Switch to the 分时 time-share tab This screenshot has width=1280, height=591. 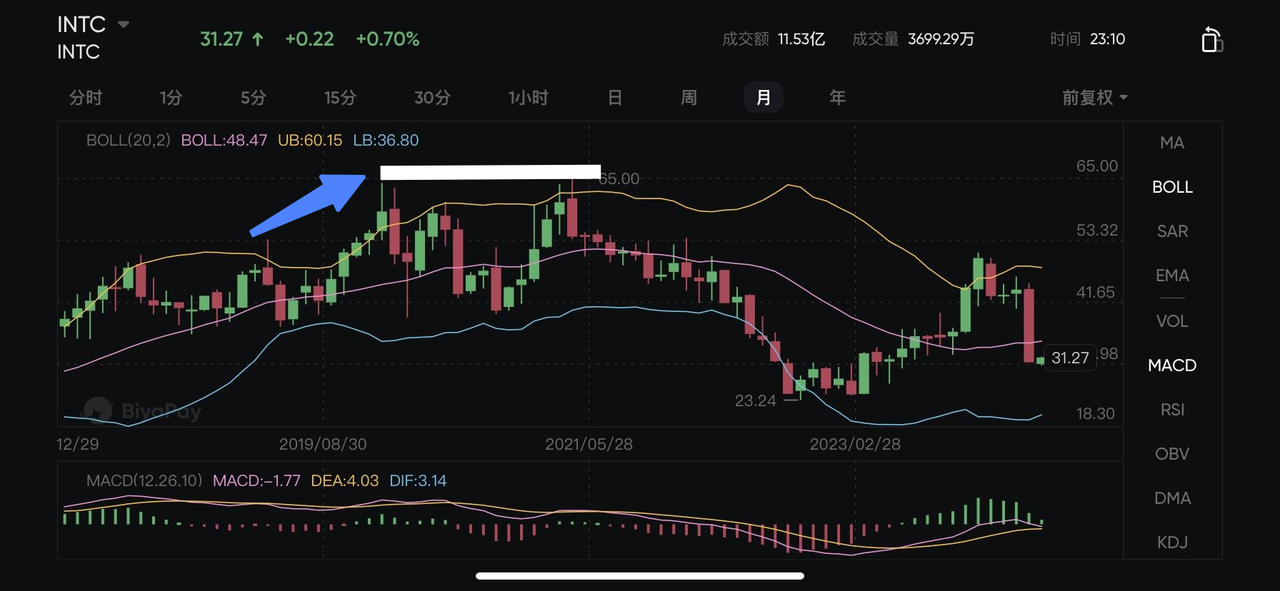tap(86, 97)
